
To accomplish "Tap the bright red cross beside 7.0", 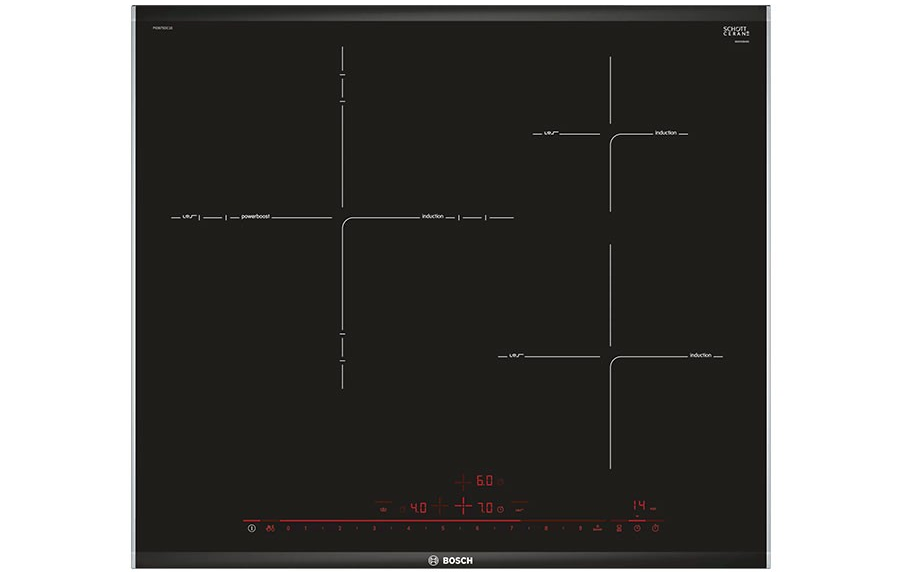I will (463, 507).
